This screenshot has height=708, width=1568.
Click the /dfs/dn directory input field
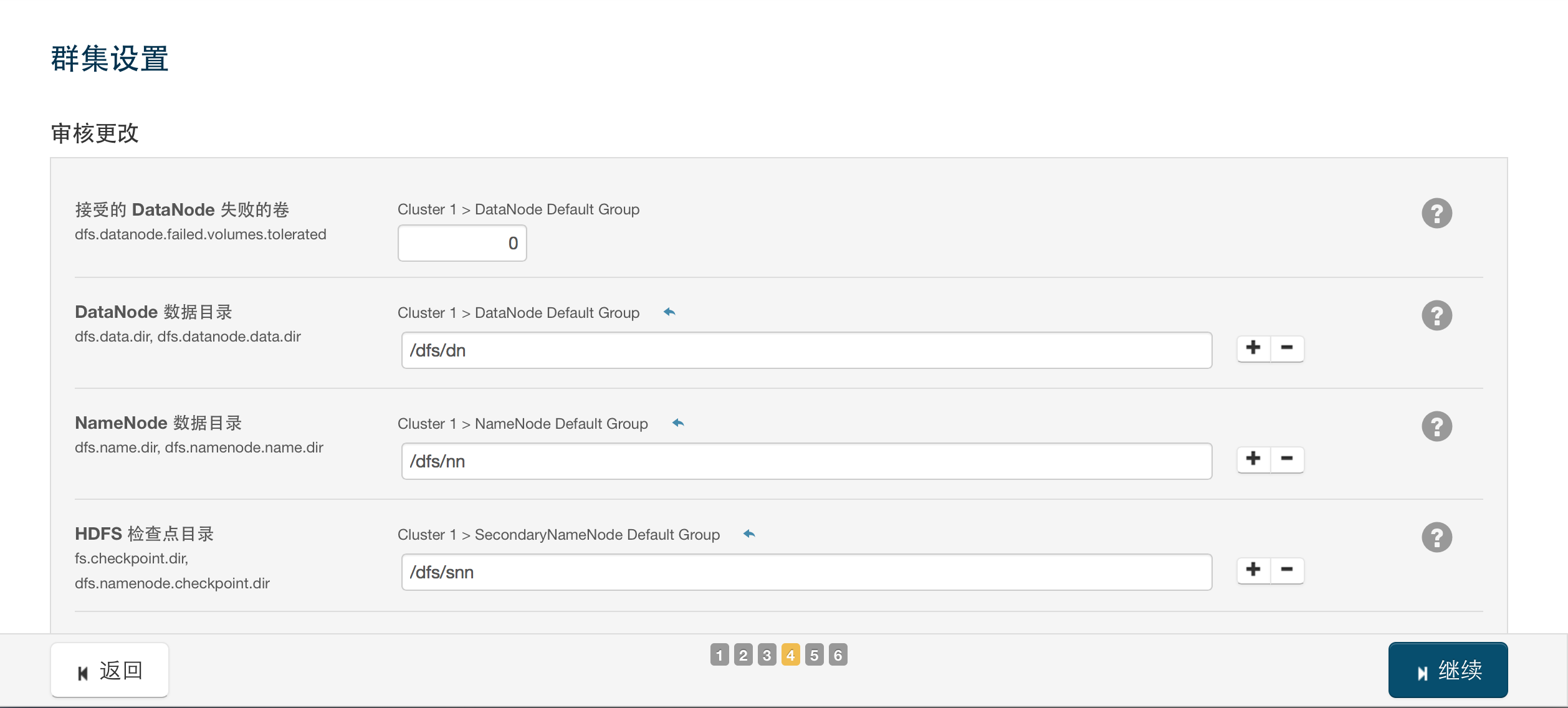[x=806, y=350]
